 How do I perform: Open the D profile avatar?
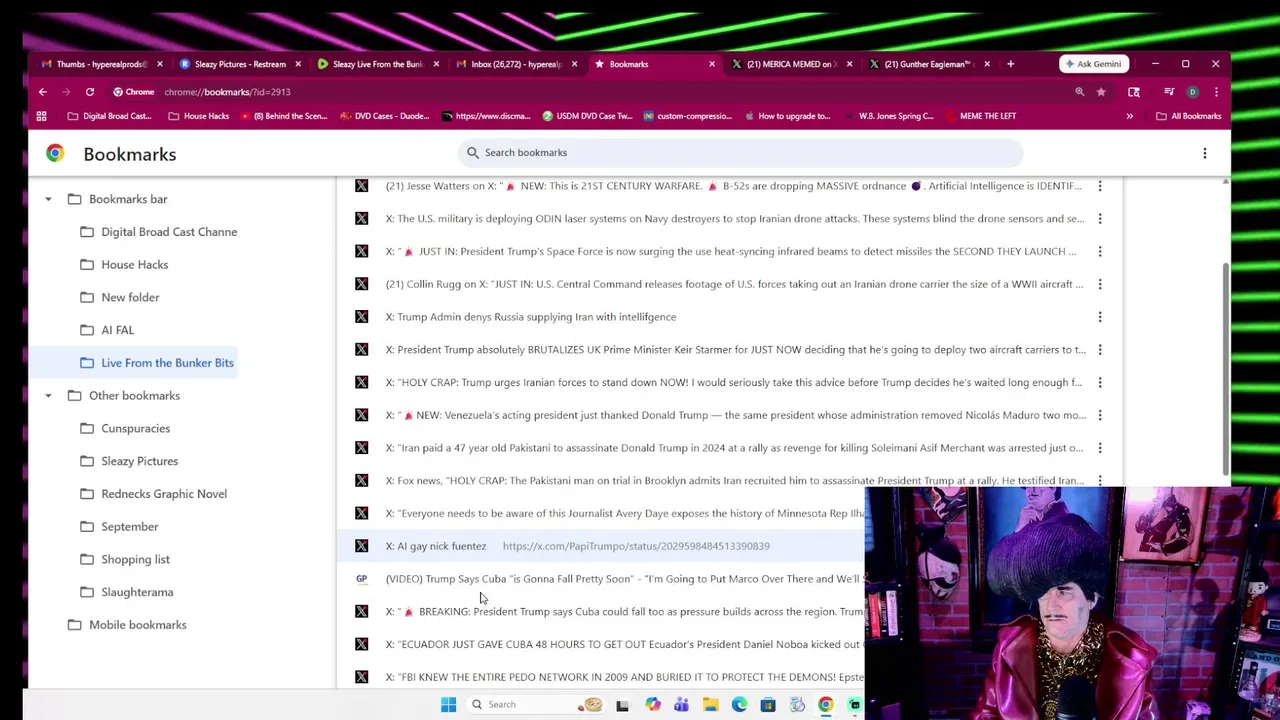(x=1192, y=92)
